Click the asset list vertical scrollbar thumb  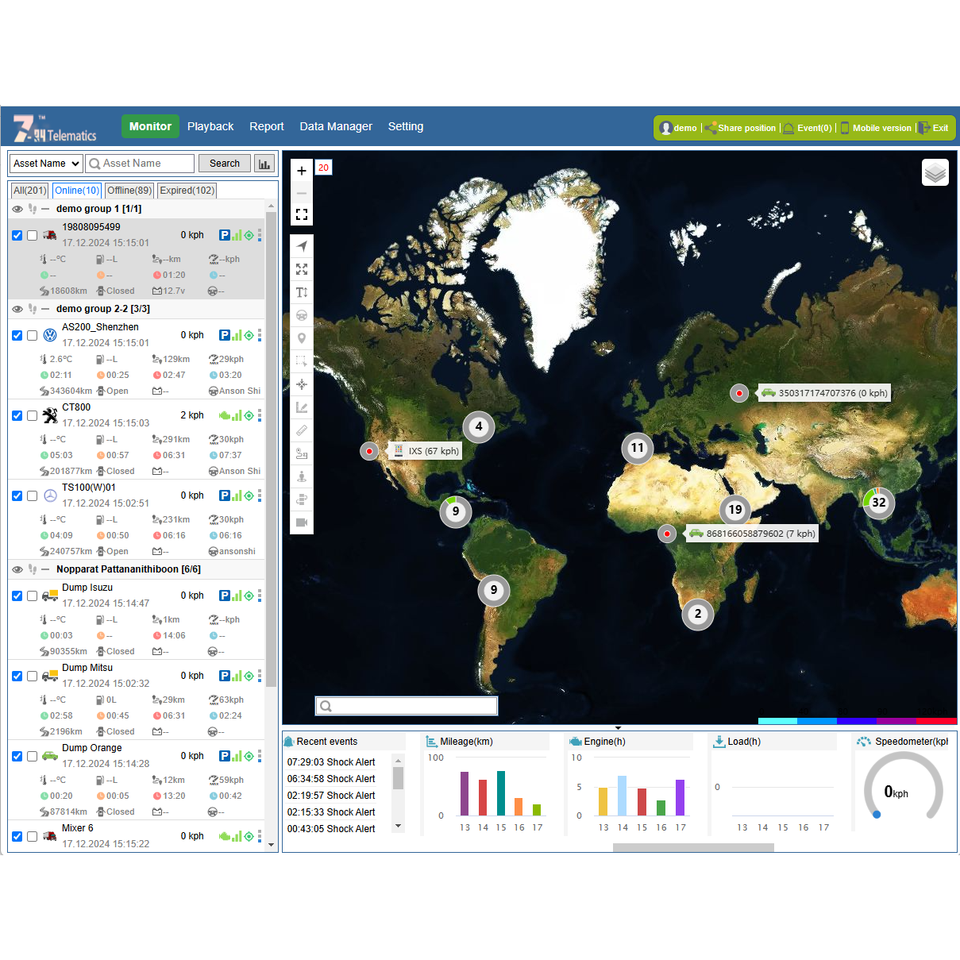tap(271, 450)
